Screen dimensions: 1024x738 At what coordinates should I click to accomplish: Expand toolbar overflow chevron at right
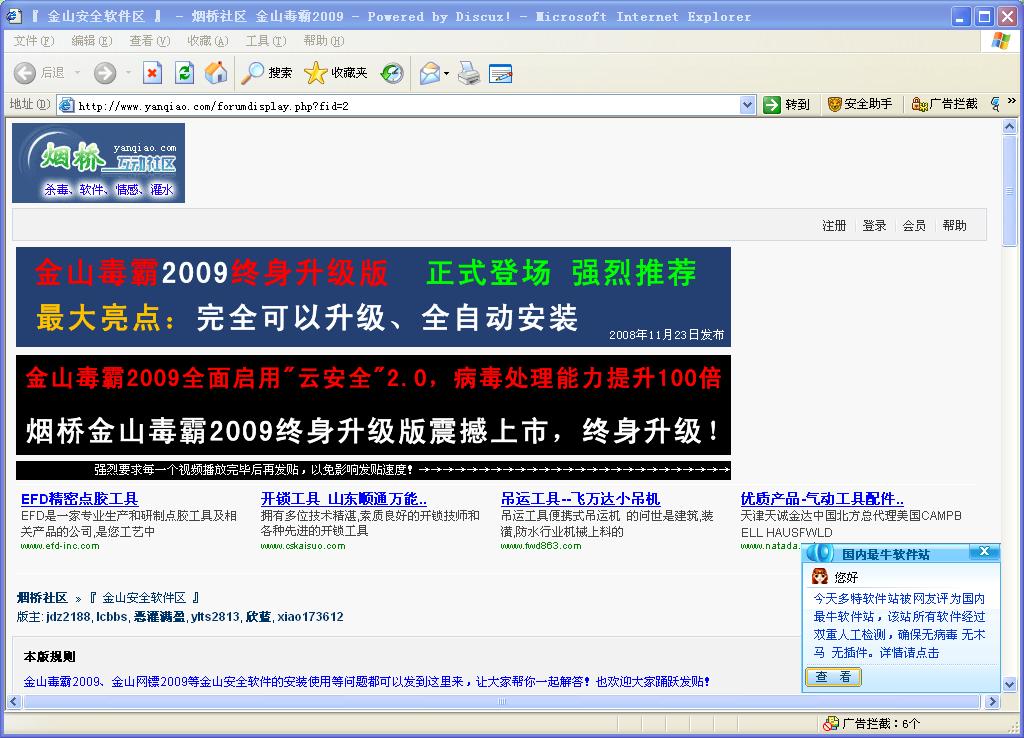coord(1012,101)
